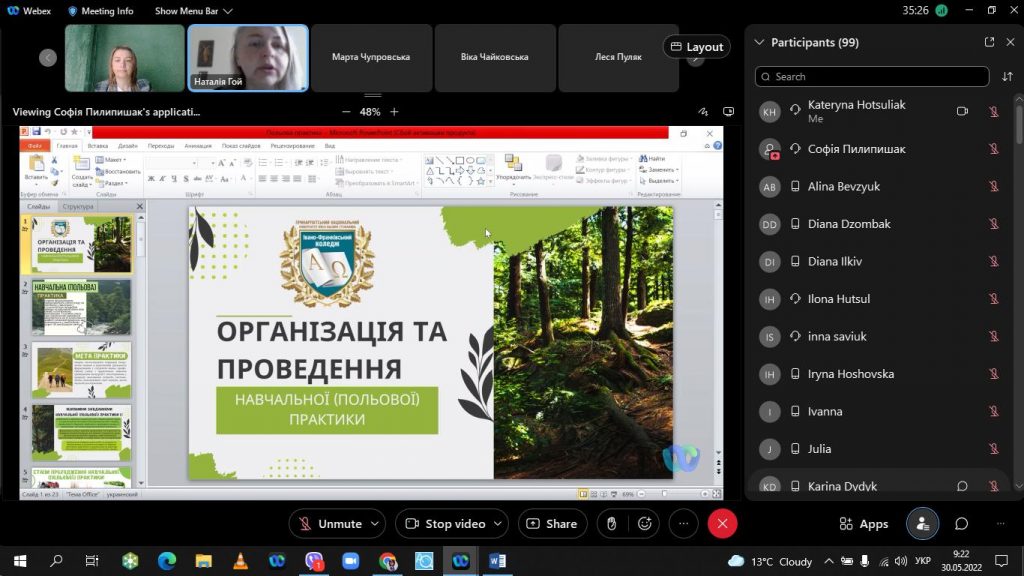Click the participant Search field
1024x576 pixels.
871,77
